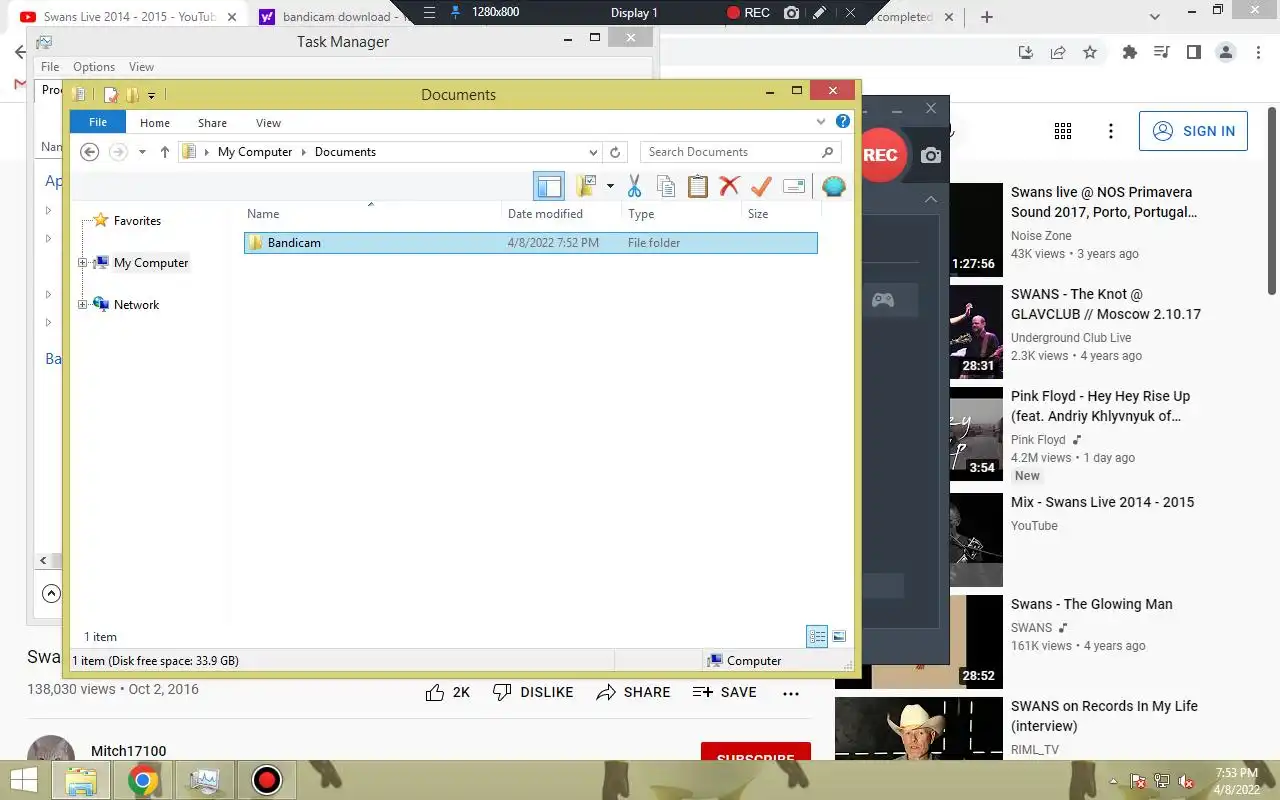Click Bandicam screenshot camera icon

pyautogui.click(x=931, y=155)
